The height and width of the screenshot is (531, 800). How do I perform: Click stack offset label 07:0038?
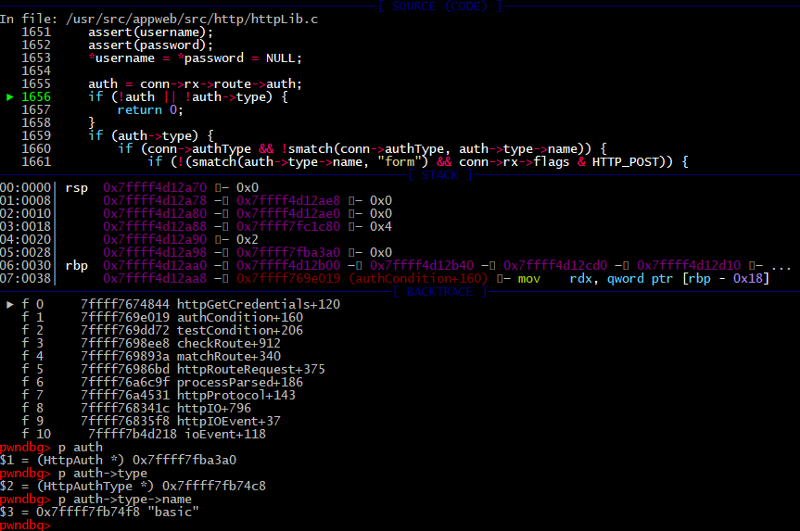pos(26,279)
